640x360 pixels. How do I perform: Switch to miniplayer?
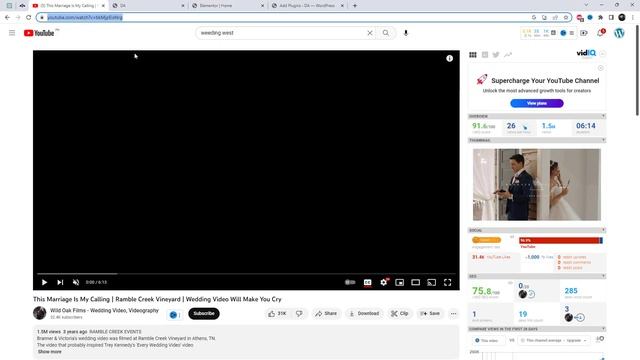tap(400, 282)
